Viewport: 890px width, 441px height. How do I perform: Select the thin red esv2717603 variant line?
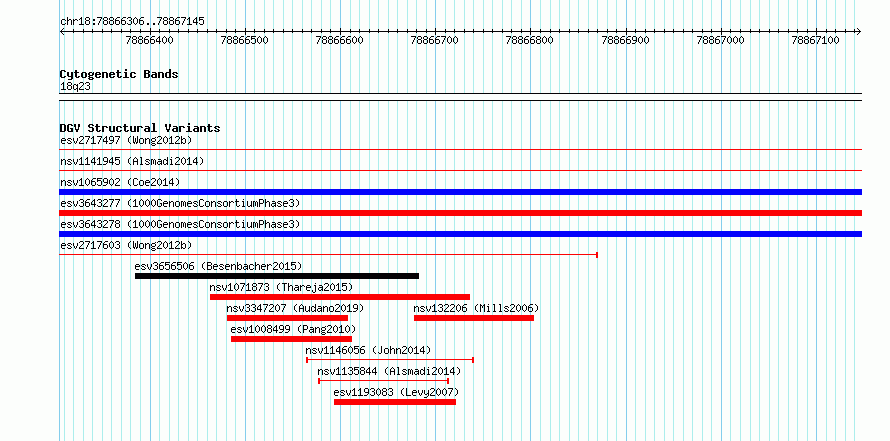point(329,255)
